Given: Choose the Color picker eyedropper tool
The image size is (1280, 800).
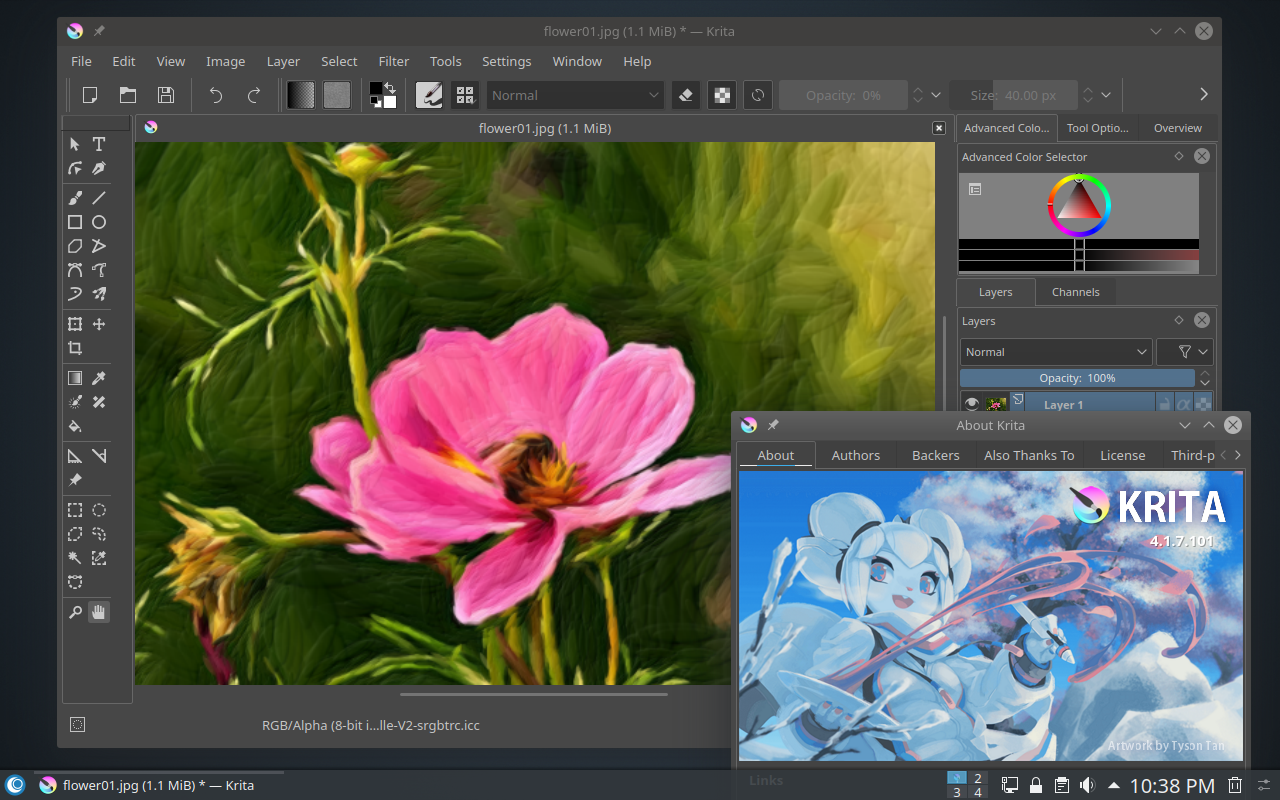Looking at the screenshot, I should pyautogui.click(x=99, y=378).
